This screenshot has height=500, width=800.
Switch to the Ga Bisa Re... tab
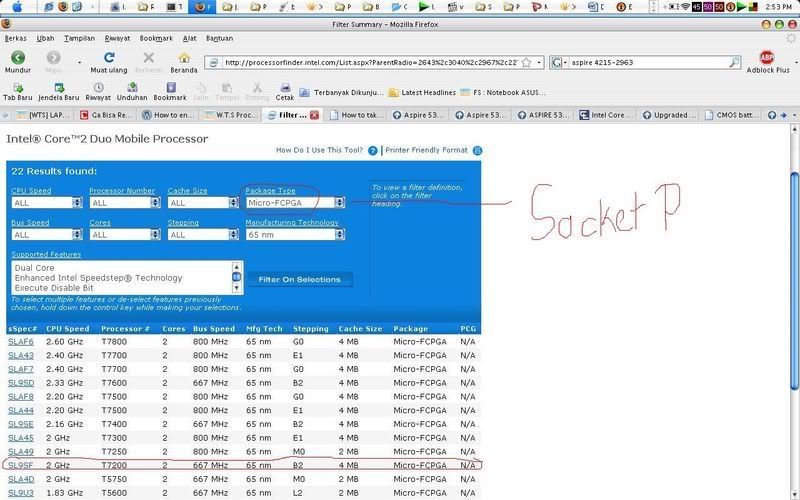[x=106, y=115]
